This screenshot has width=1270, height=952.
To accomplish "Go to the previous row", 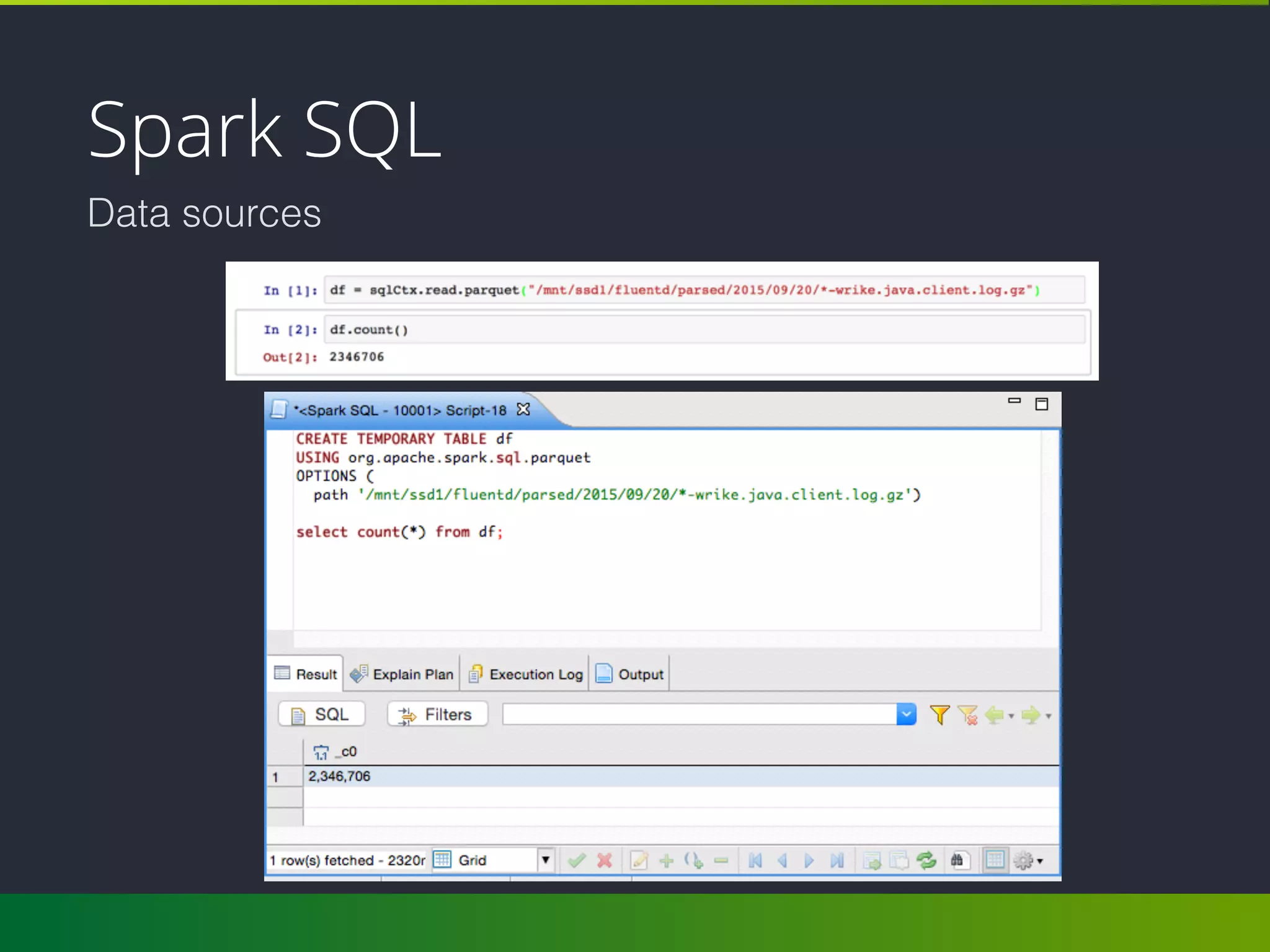I will 782,860.
